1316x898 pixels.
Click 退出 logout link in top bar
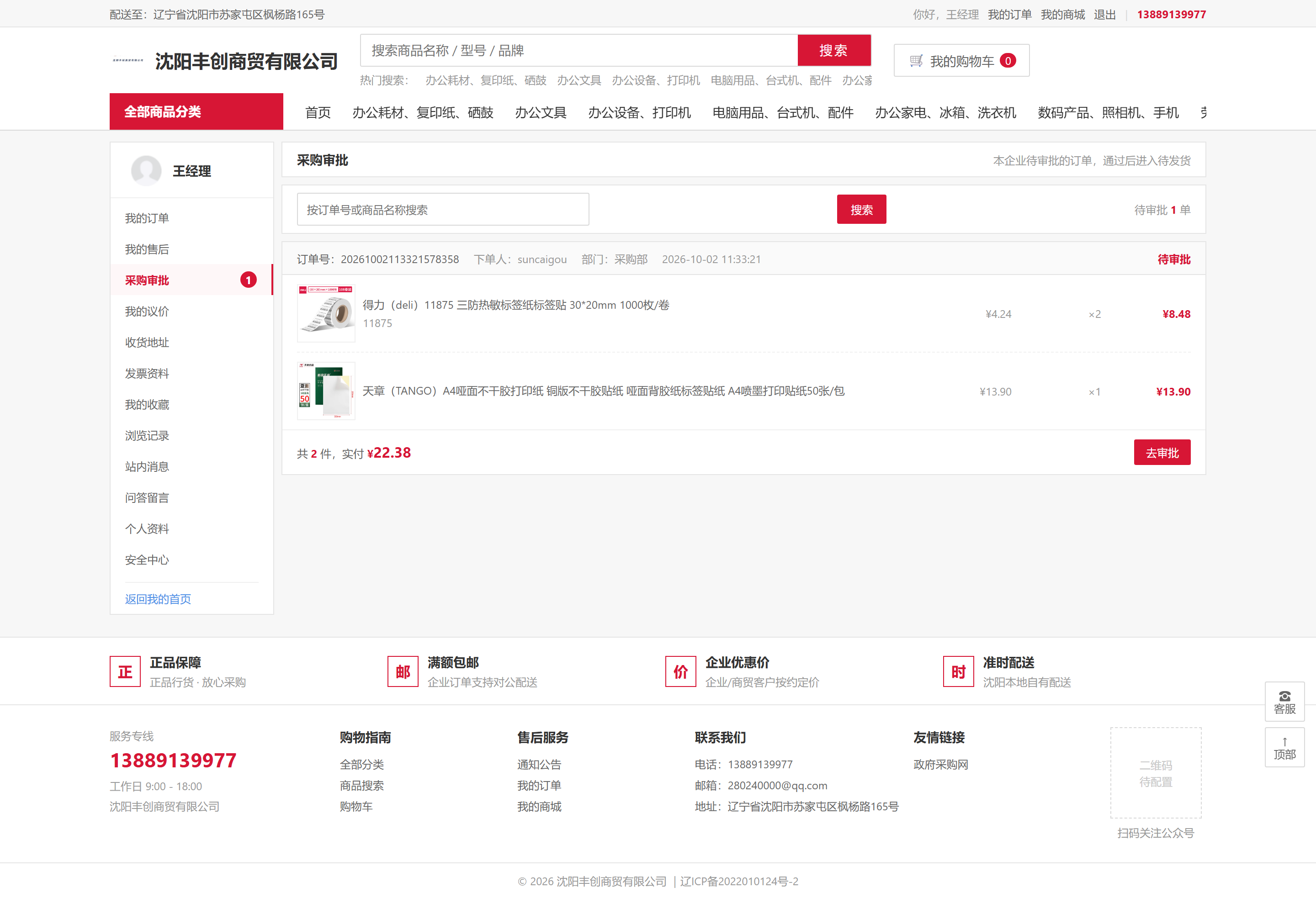click(x=1104, y=15)
